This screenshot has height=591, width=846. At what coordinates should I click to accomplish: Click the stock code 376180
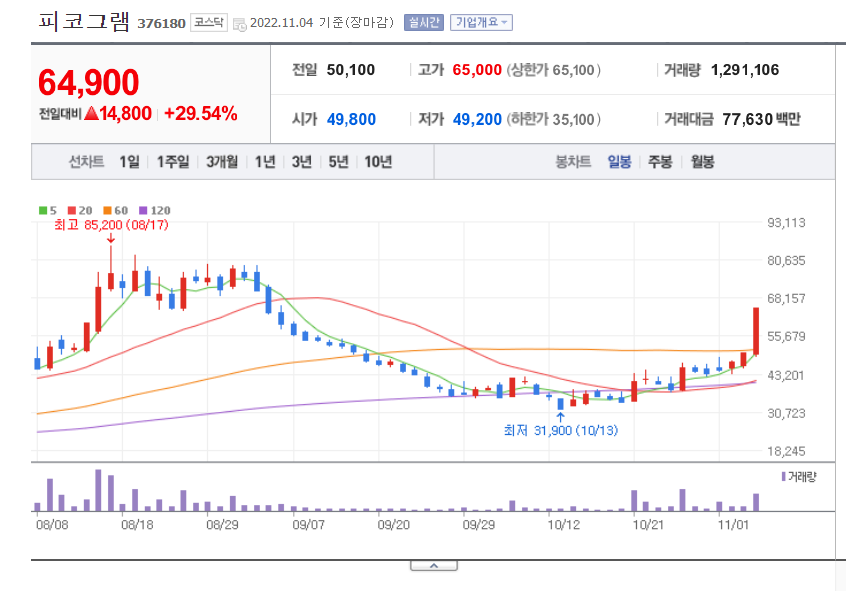pos(161,23)
